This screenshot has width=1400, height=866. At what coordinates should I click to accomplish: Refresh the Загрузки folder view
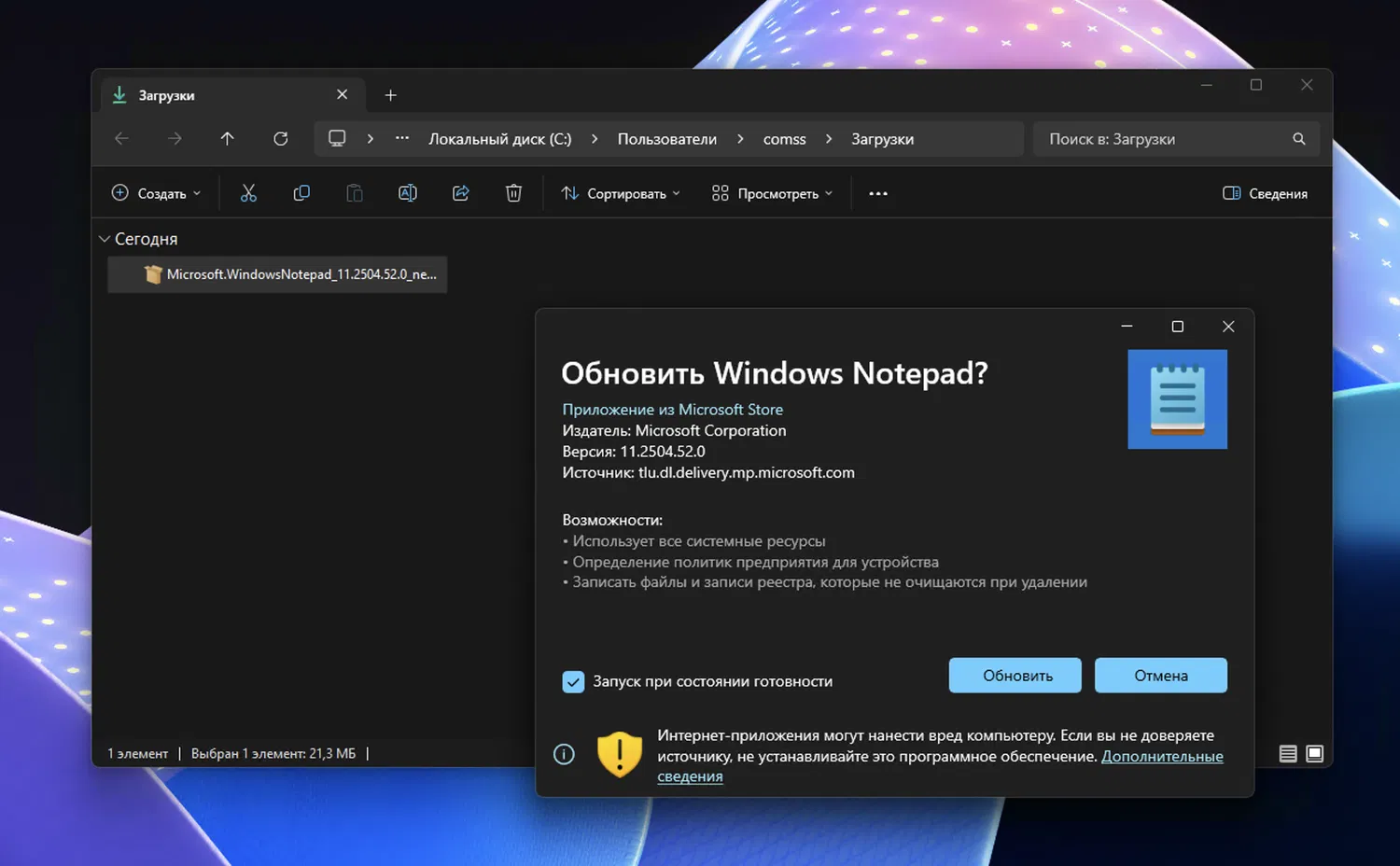[x=280, y=139]
